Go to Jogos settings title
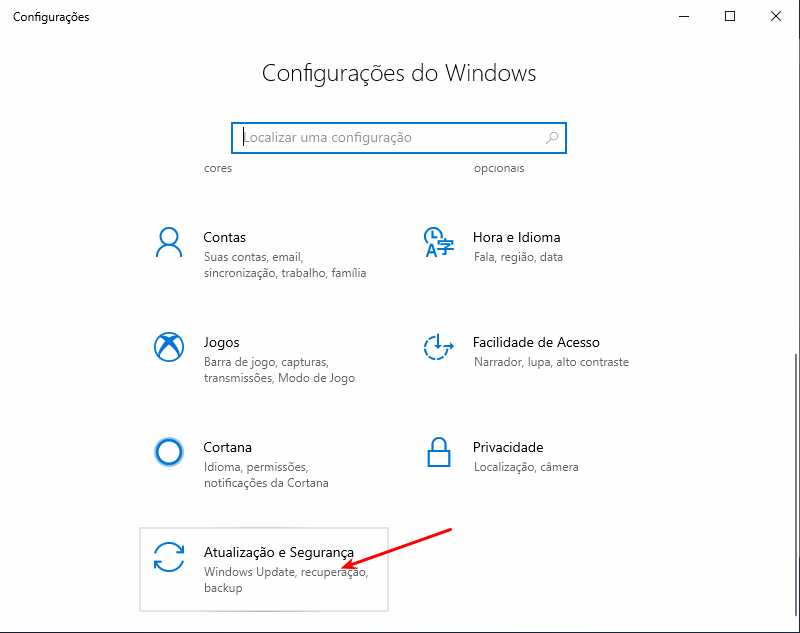 [x=221, y=343]
